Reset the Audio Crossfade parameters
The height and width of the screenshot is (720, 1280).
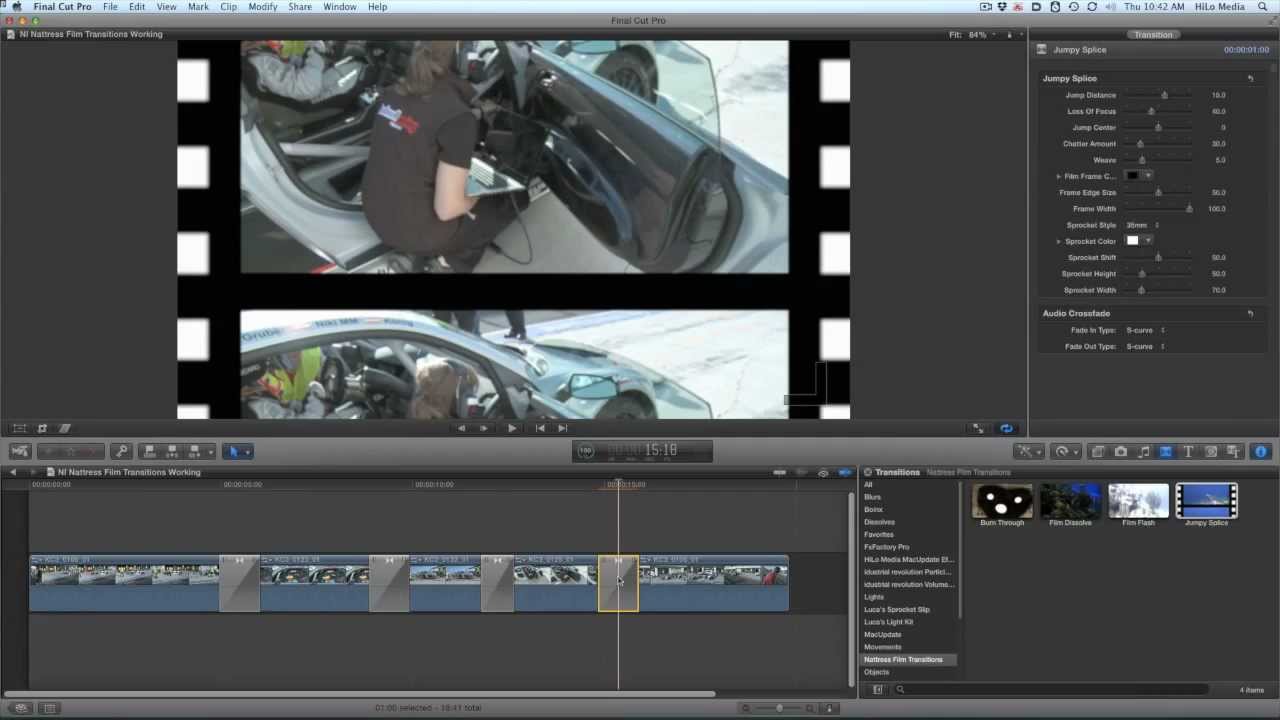pos(1250,313)
